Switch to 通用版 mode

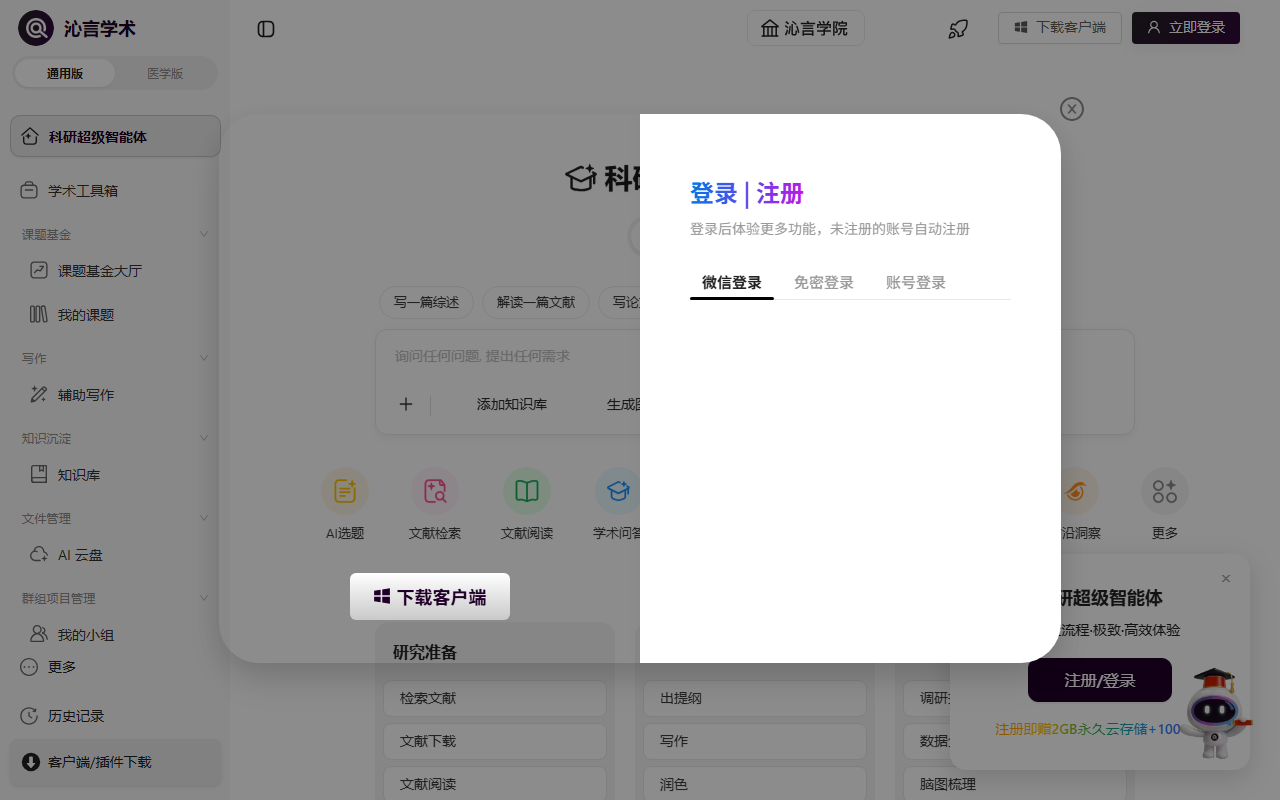tap(65, 73)
